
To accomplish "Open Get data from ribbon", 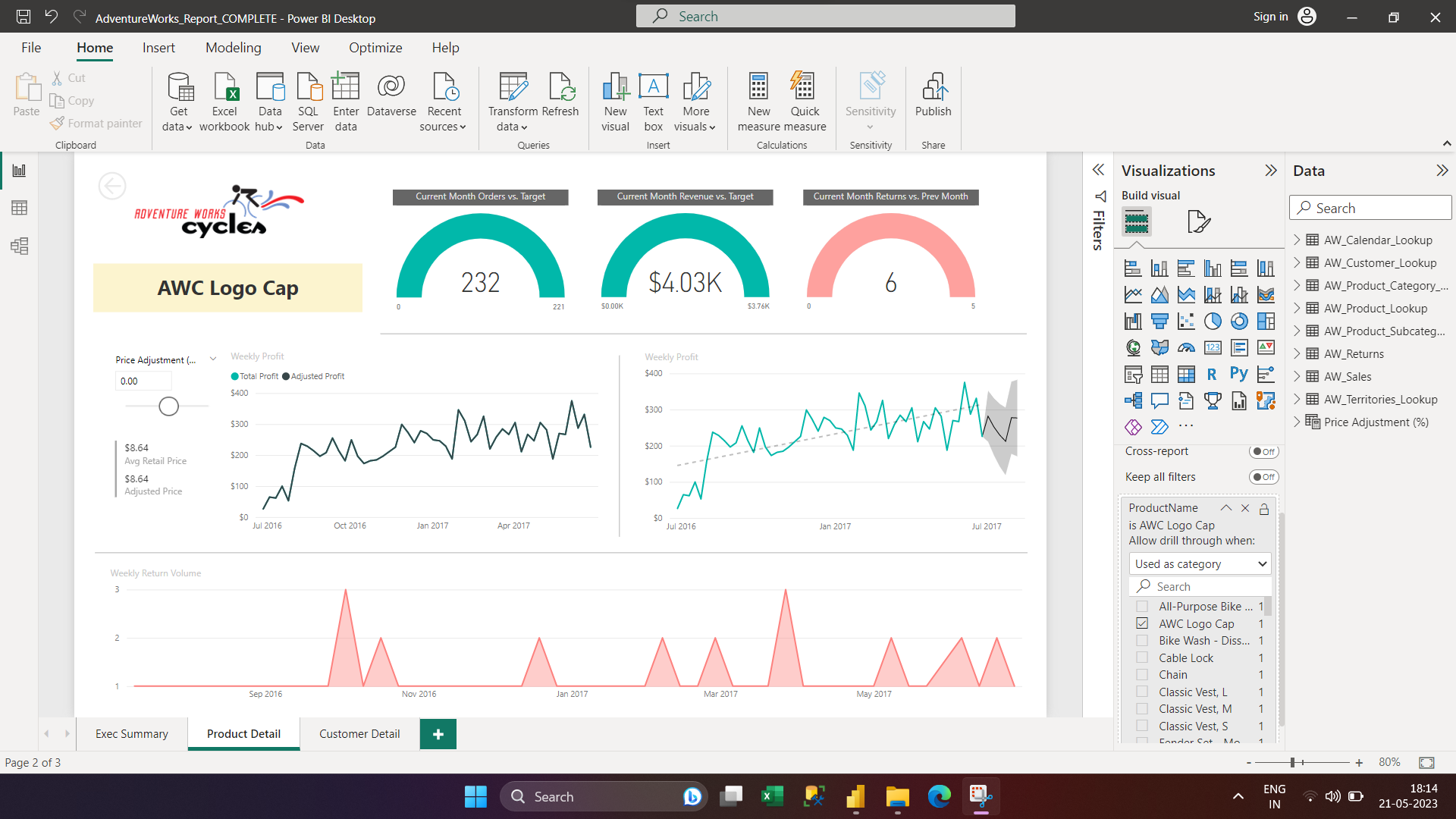I will coord(178,102).
